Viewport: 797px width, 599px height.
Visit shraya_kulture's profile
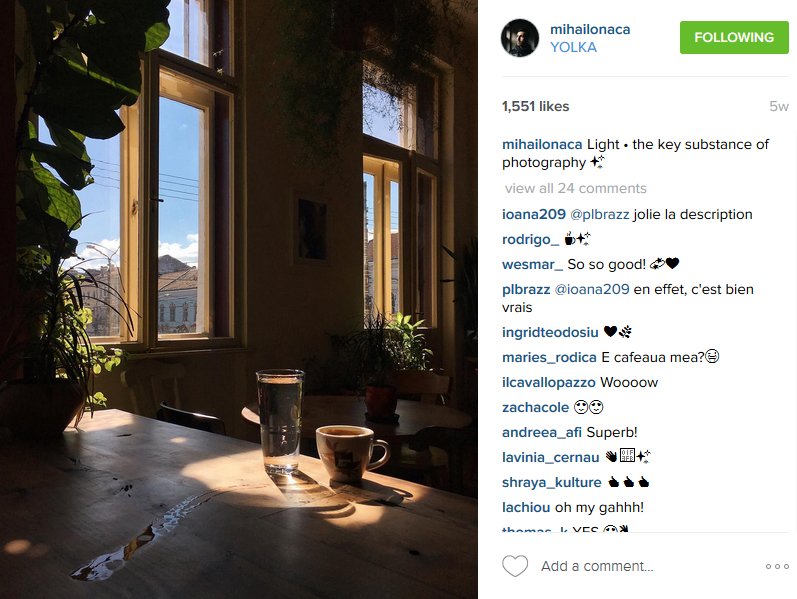coord(551,483)
